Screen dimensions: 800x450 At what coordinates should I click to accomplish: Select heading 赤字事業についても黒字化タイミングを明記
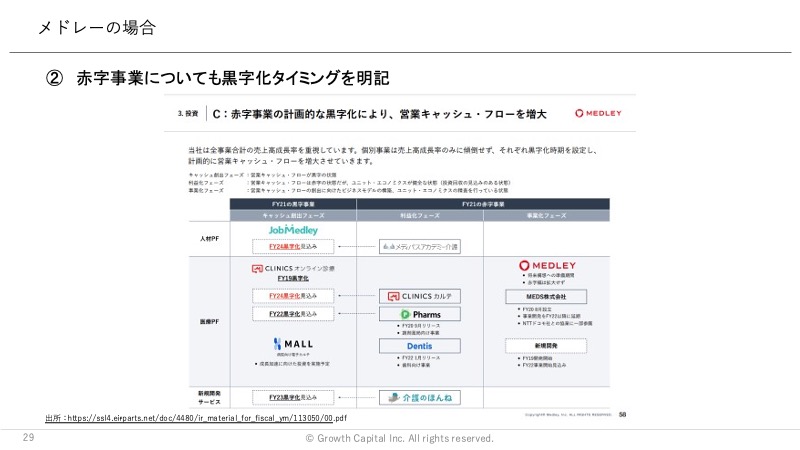(x=233, y=78)
